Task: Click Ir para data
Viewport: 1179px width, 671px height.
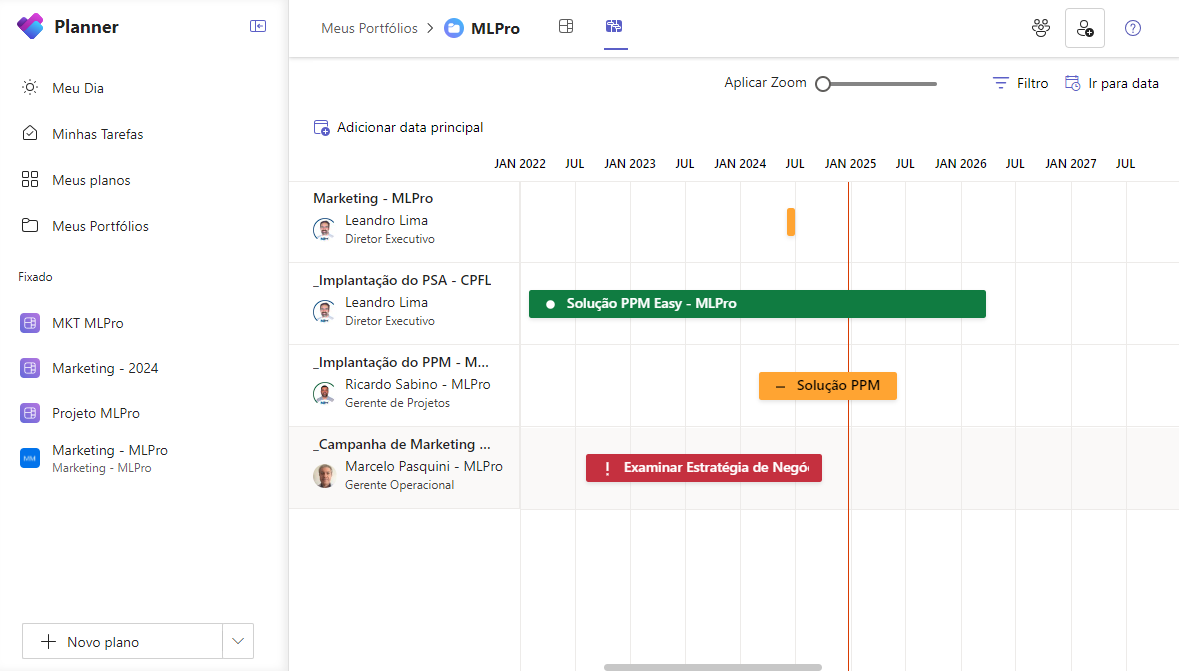Action: [x=1111, y=83]
